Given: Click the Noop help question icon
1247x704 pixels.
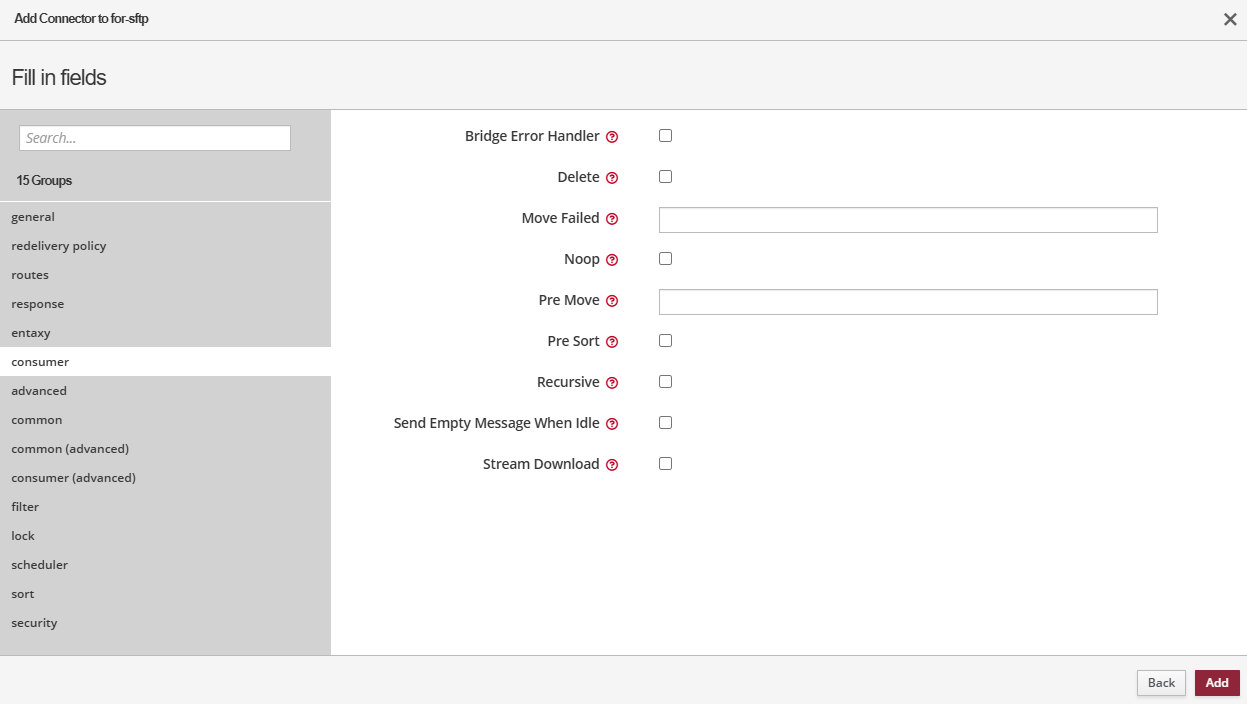Looking at the screenshot, I should point(612,260).
